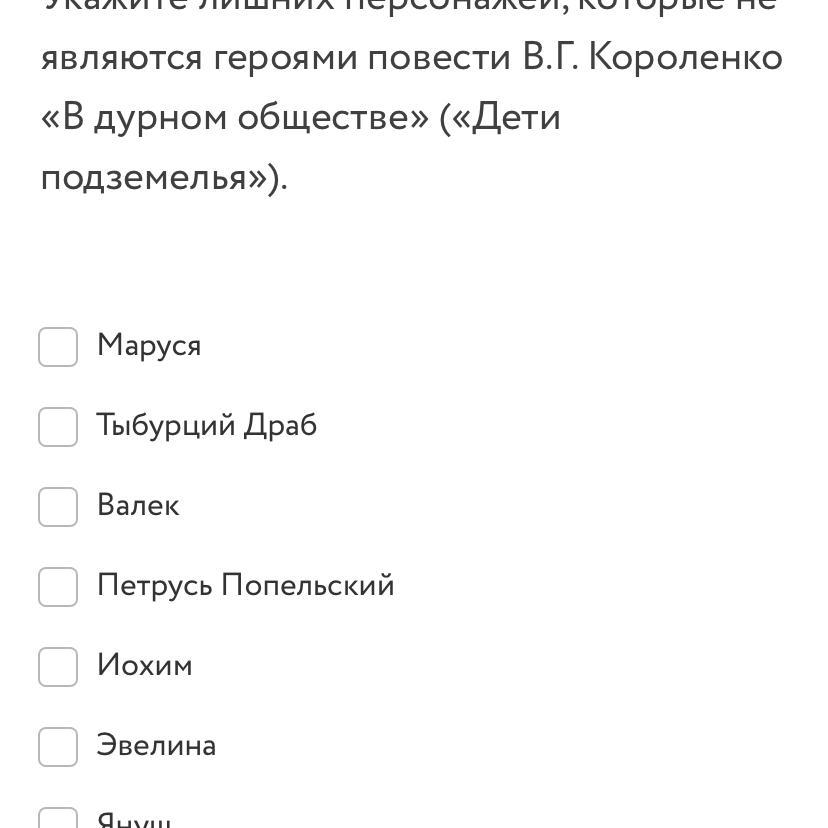Click the Эвелина answer label

156,746
